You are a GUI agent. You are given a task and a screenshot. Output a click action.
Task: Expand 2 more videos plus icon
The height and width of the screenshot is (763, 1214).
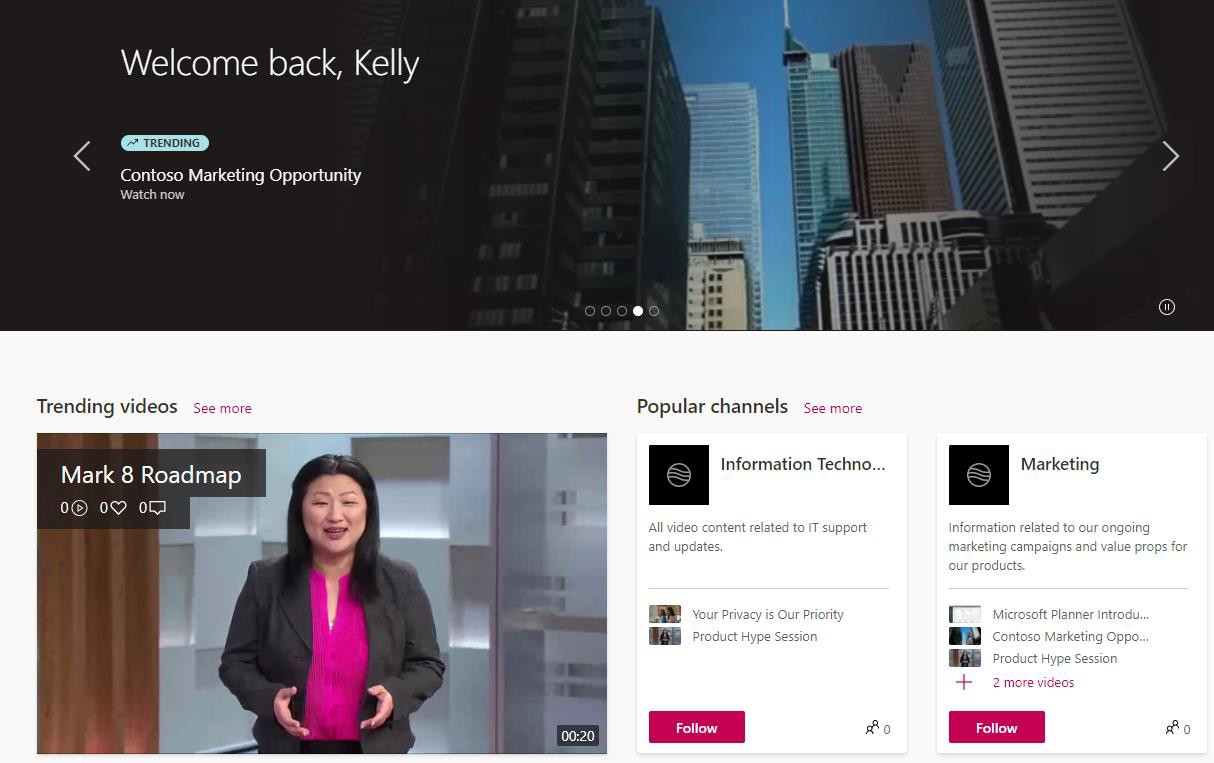pos(964,682)
